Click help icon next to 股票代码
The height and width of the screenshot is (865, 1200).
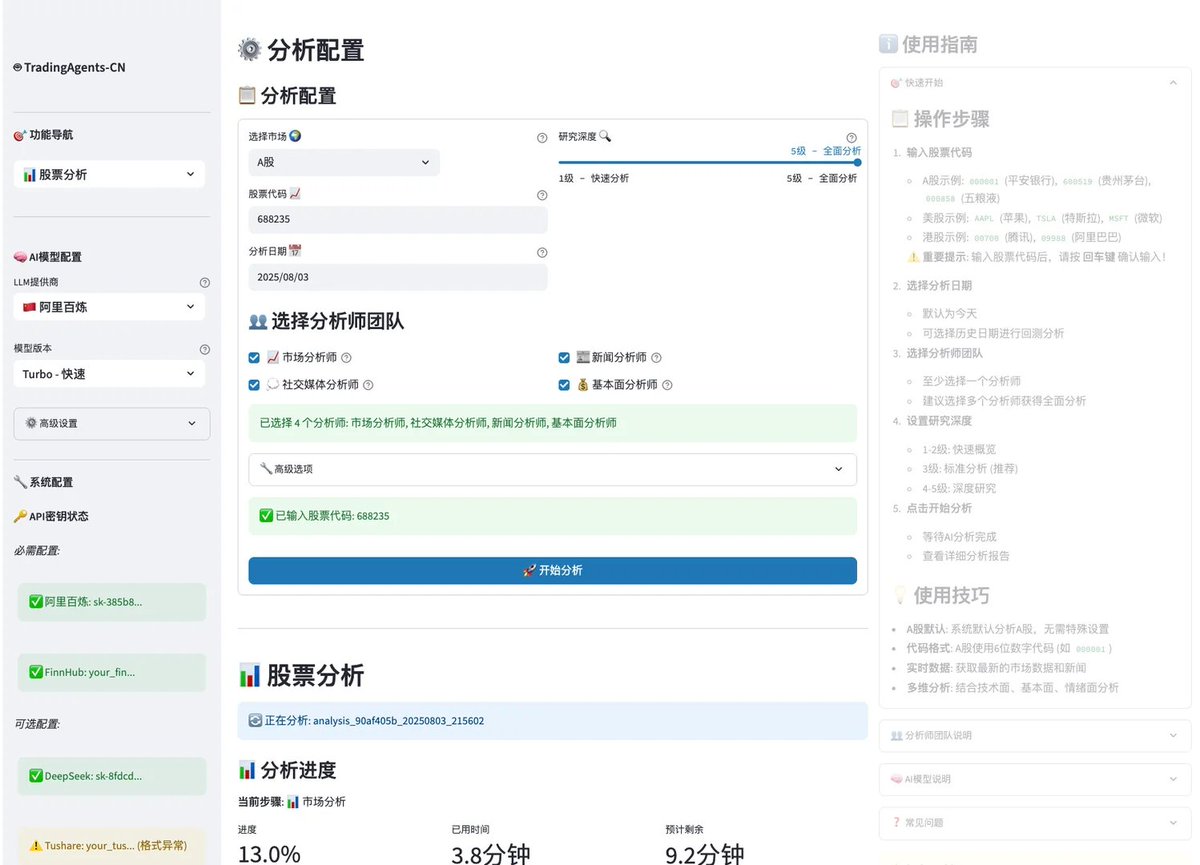[x=542, y=195]
